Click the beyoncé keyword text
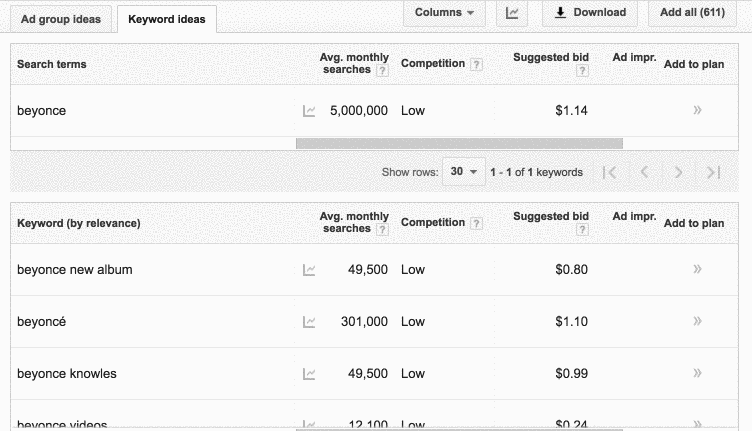 [x=41, y=321]
